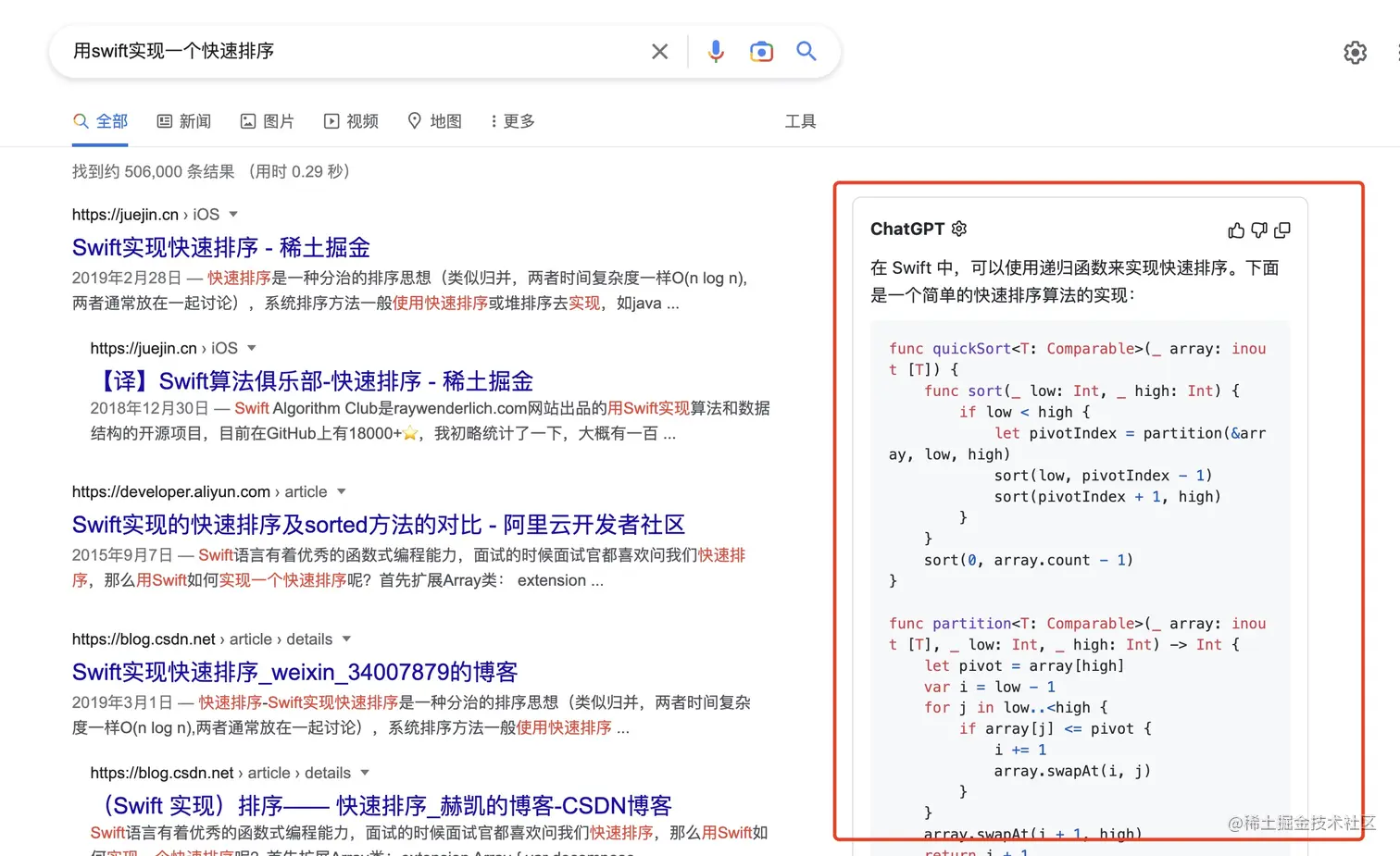Submit the search using the magnifier icon
The image size is (1400, 856).
[806, 52]
